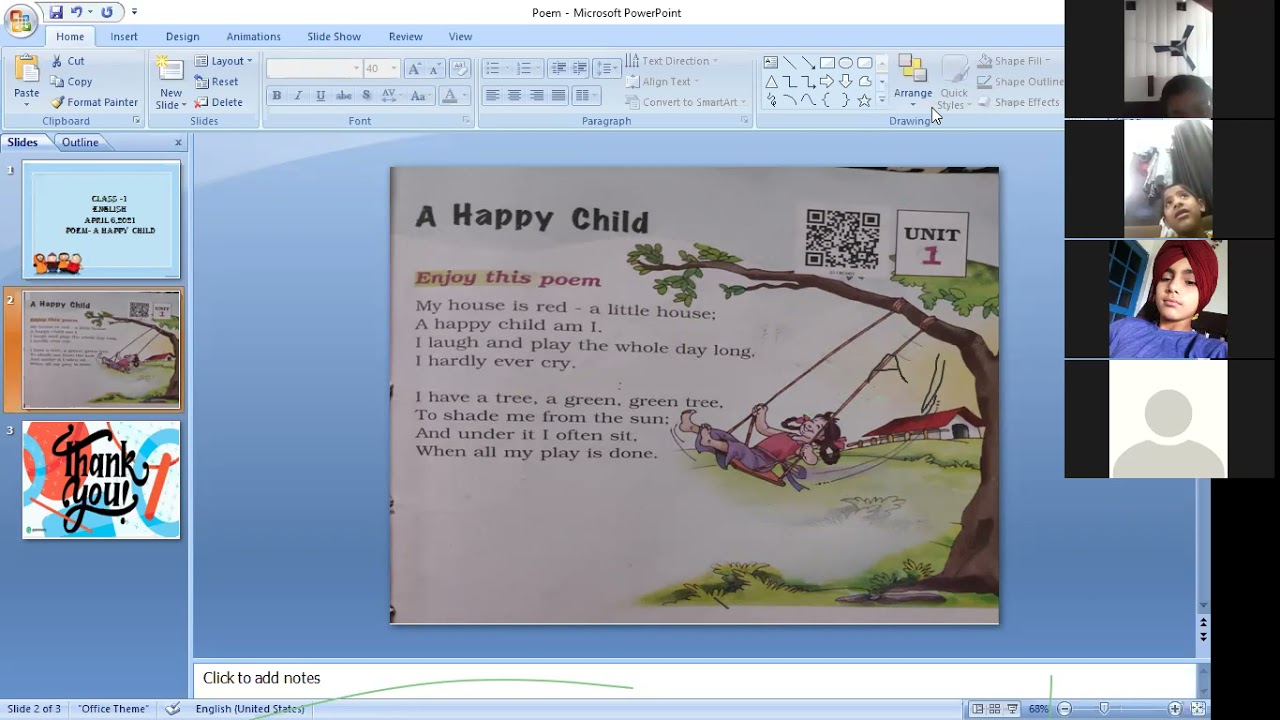Screen dimensions: 1280x720
Task: Activate the Format Painter
Action: 94,102
